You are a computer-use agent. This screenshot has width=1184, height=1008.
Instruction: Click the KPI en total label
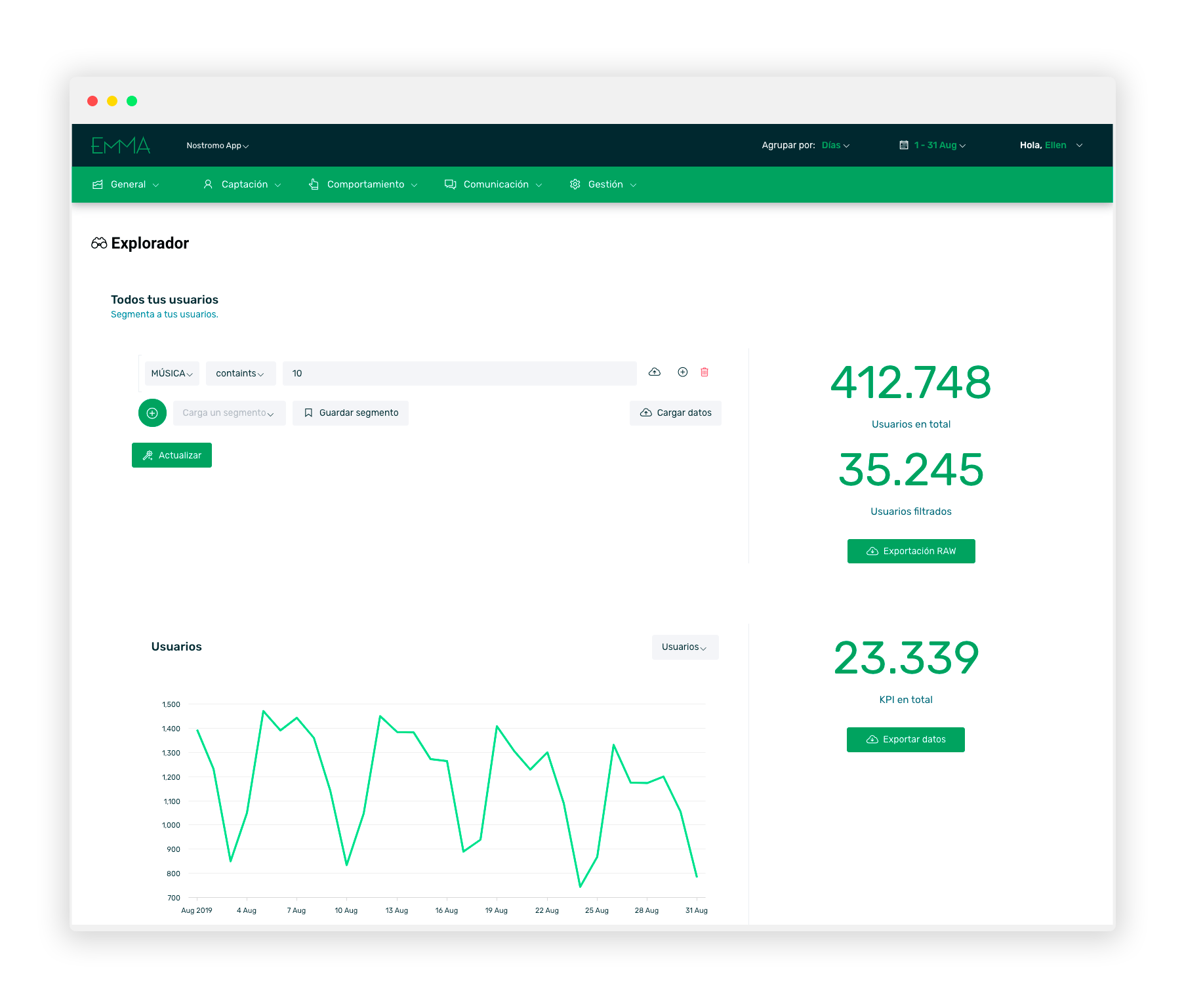[906, 700]
